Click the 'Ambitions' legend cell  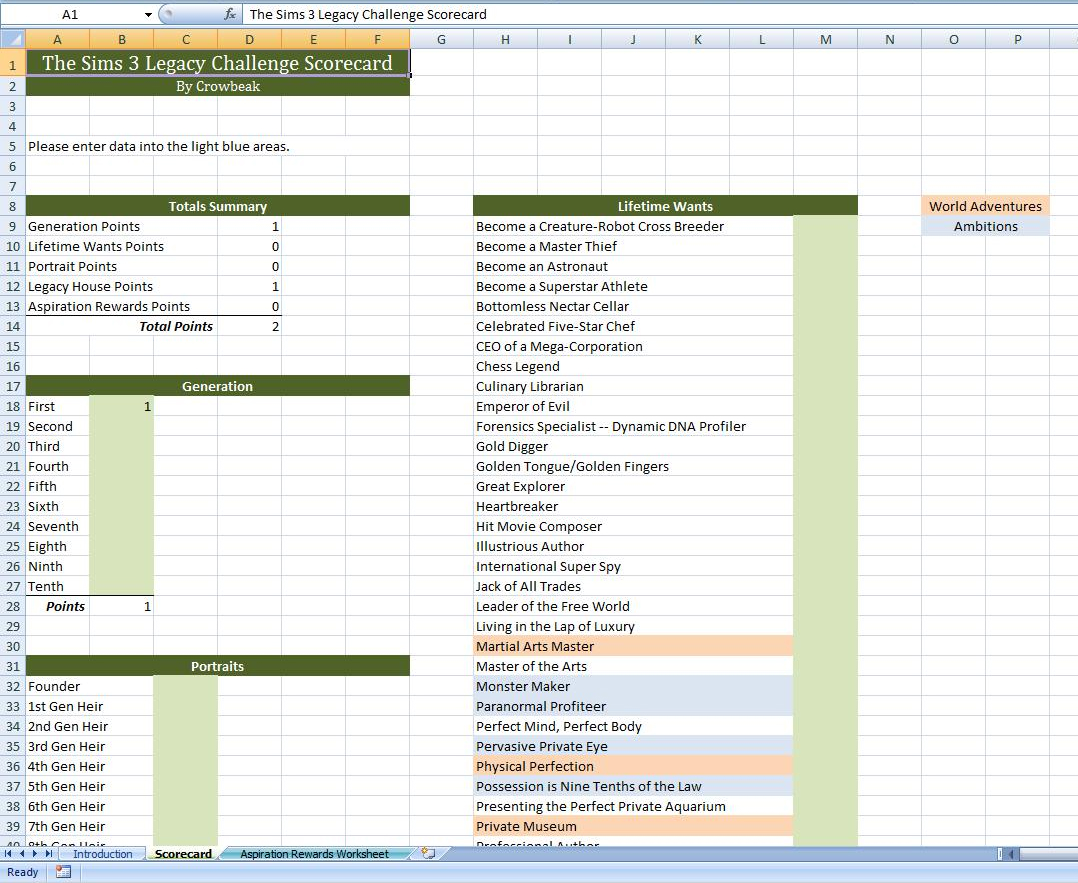point(985,226)
